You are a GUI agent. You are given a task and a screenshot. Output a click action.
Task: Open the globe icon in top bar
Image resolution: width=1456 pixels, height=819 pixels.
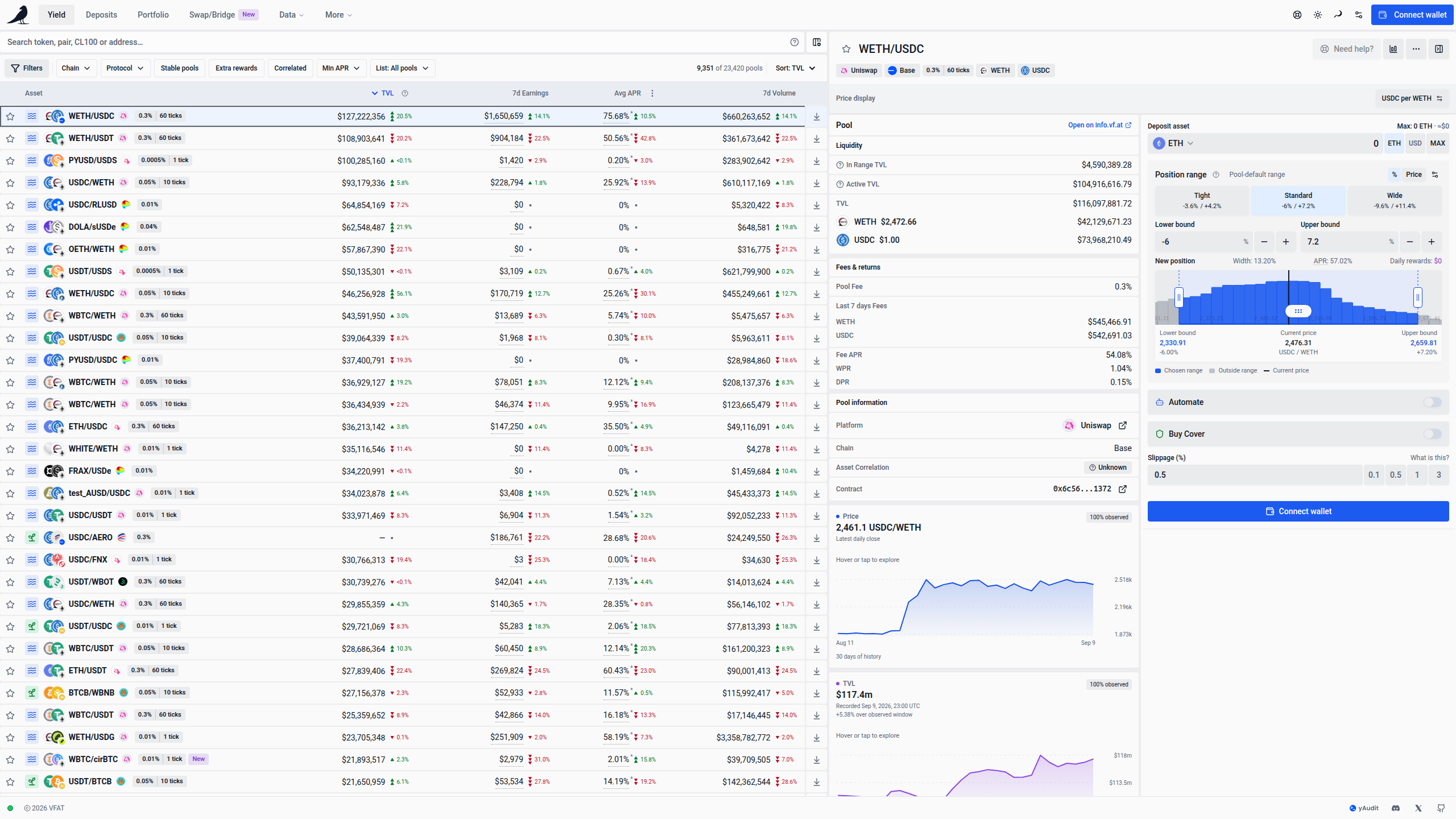click(1297, 15)
